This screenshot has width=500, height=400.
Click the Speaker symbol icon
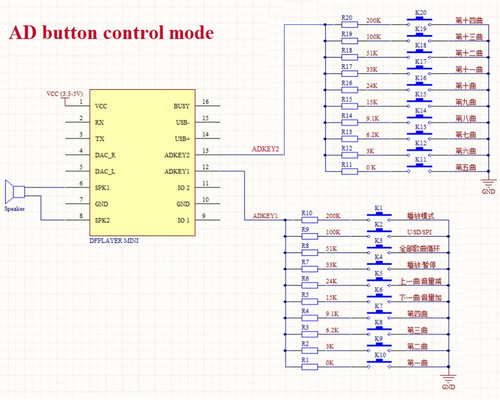point(15,192)
